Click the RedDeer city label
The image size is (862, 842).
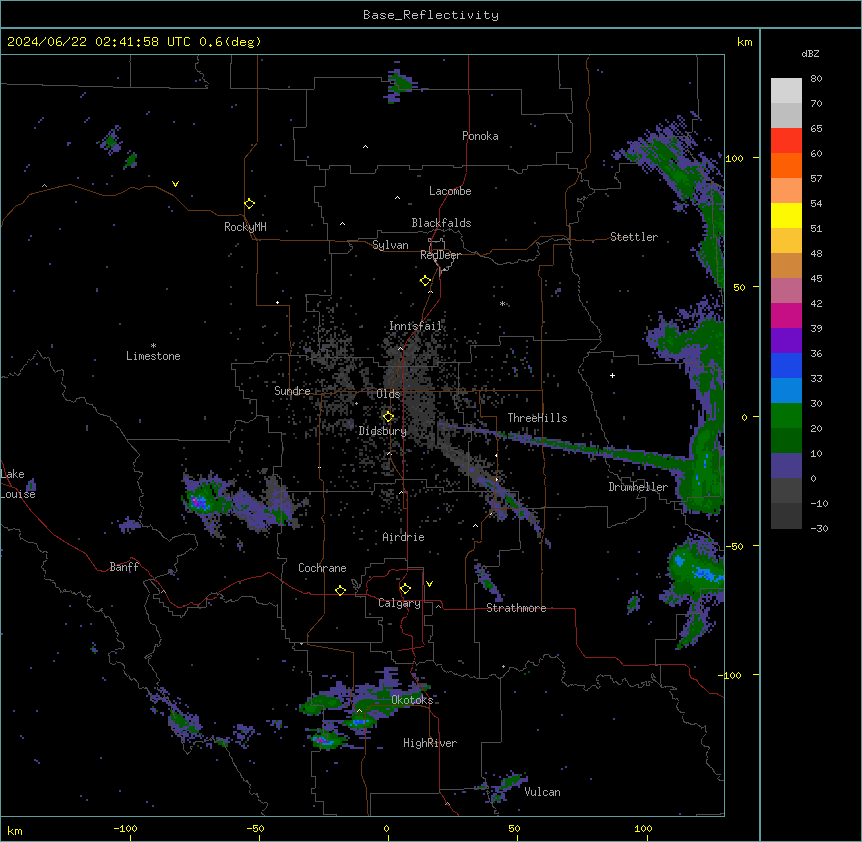coord(440,255)
